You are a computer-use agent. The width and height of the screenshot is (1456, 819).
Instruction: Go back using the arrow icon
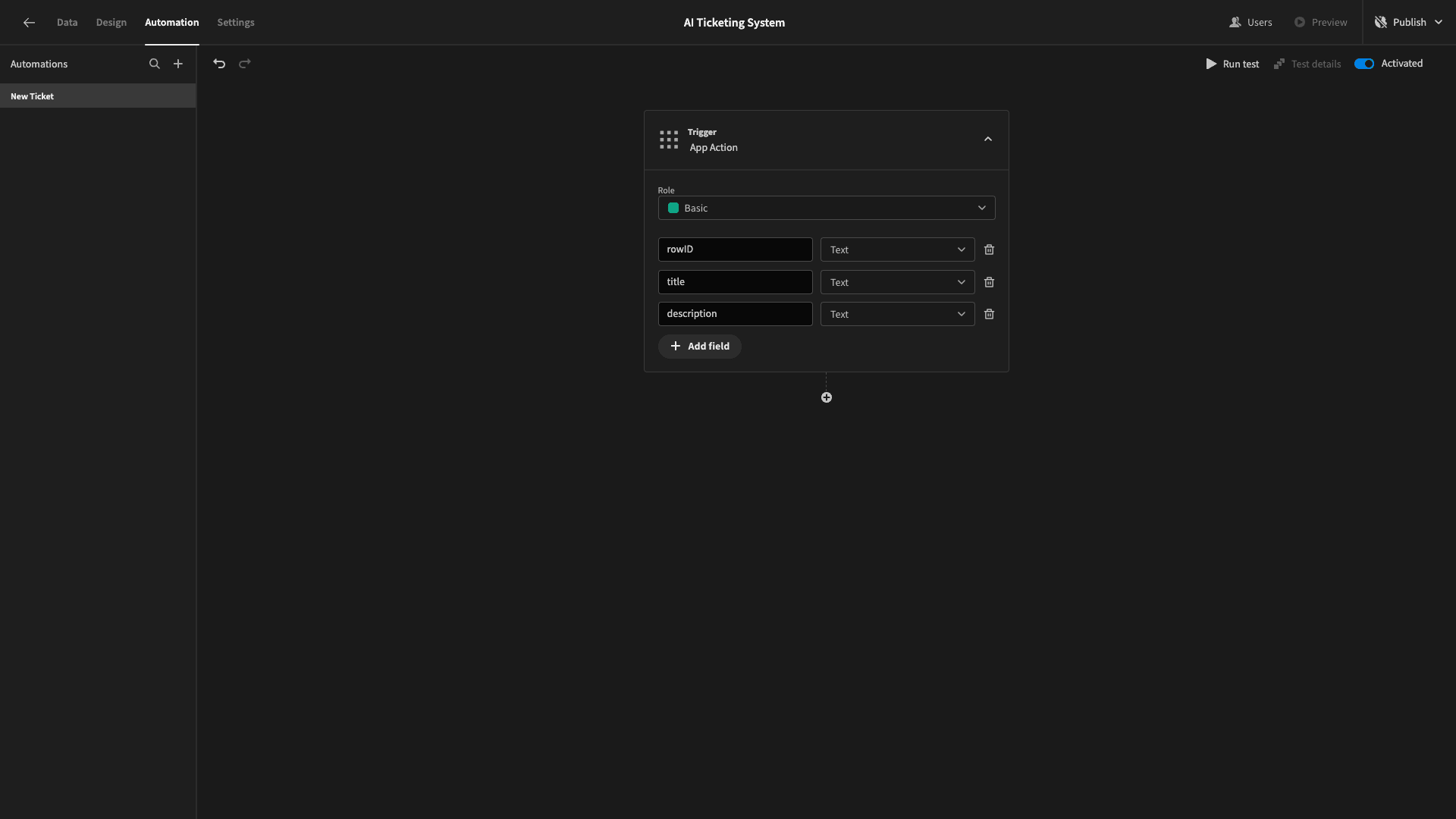29,23
